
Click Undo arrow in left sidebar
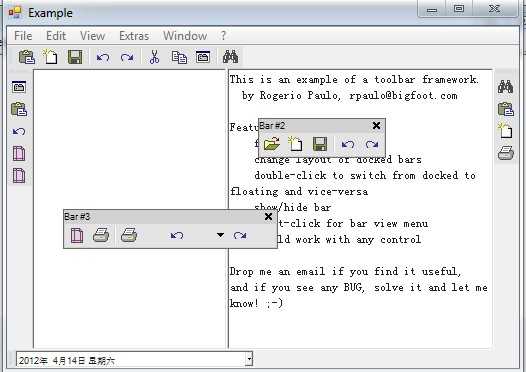coord(19,131)
